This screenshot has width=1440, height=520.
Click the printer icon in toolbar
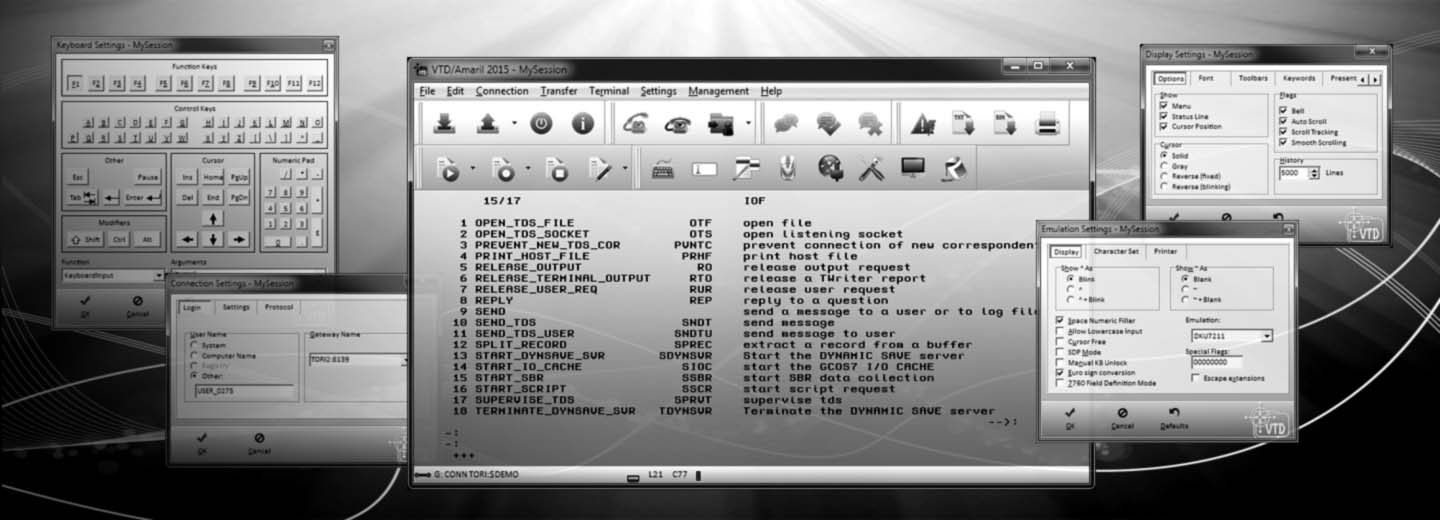click(x=1047, y=124)
